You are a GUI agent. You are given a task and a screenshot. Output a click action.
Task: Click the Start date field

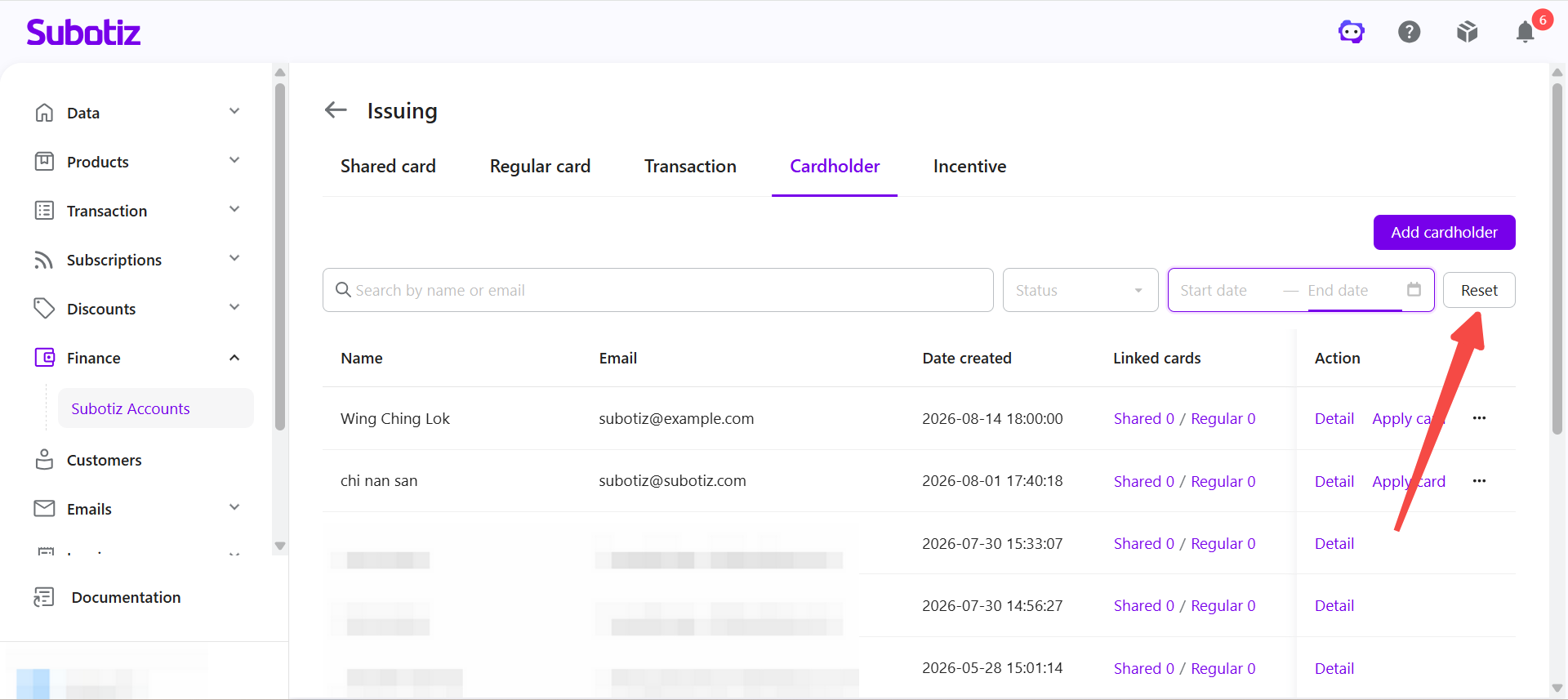1225,290
